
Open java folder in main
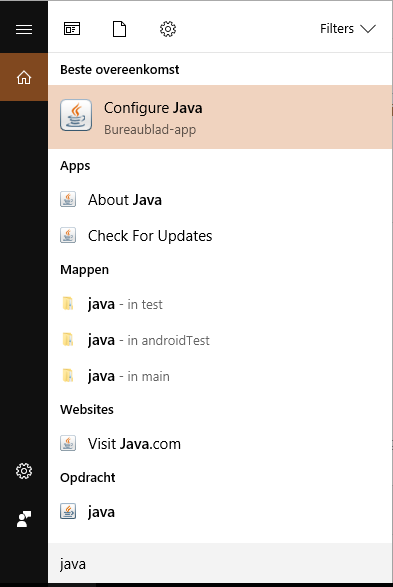point(220,376)
